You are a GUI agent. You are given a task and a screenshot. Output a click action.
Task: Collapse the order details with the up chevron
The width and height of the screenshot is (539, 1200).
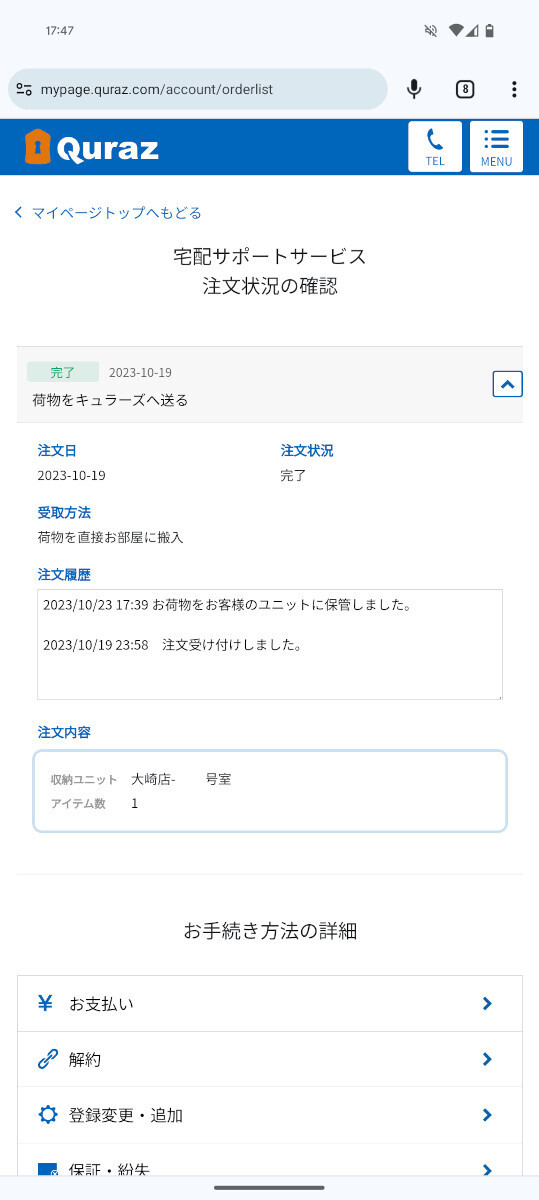click(x=508, y=383)
